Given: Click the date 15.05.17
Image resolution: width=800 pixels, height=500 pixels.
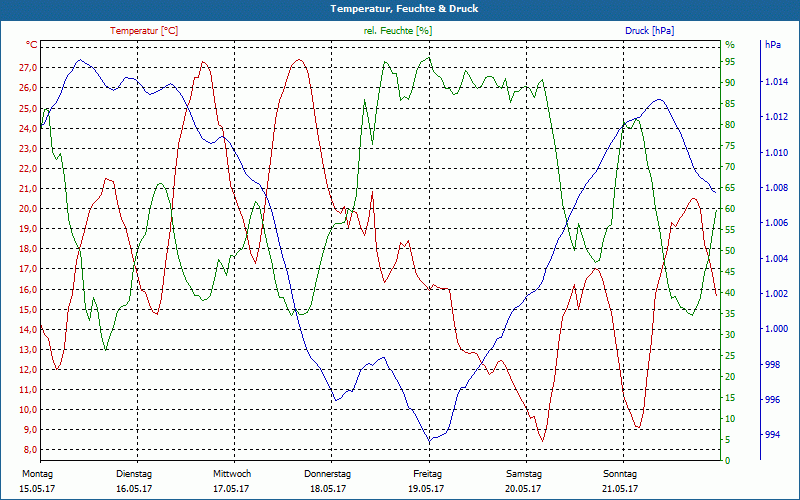Looking at the screenshot, I should (x=37, y=489).
